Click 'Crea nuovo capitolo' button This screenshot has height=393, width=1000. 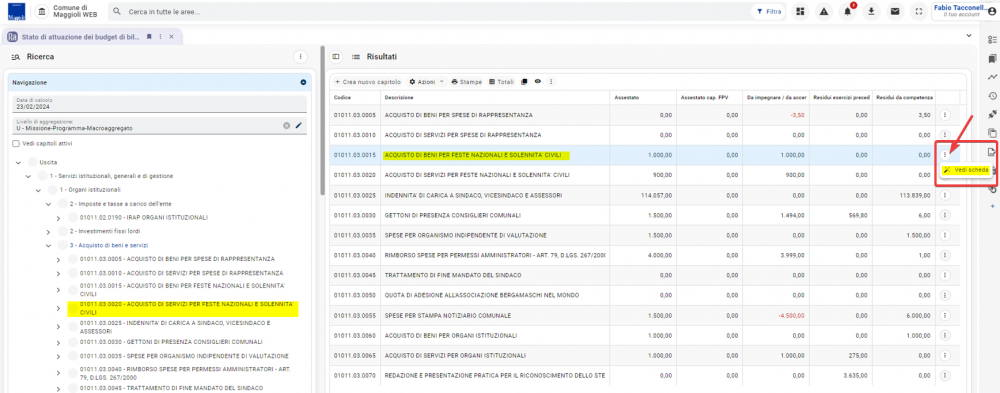tap(368, 82)
